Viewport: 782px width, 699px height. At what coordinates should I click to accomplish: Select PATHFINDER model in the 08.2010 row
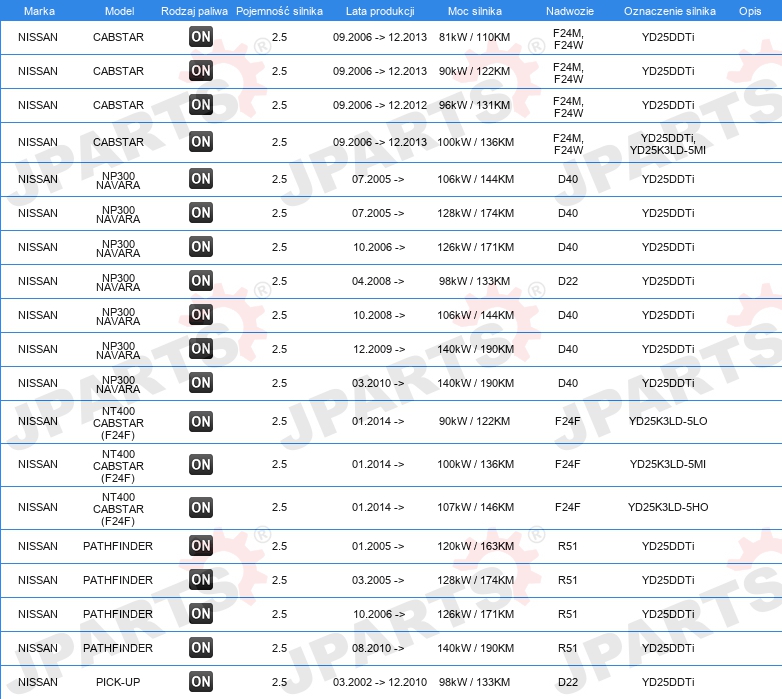point(118,648)
